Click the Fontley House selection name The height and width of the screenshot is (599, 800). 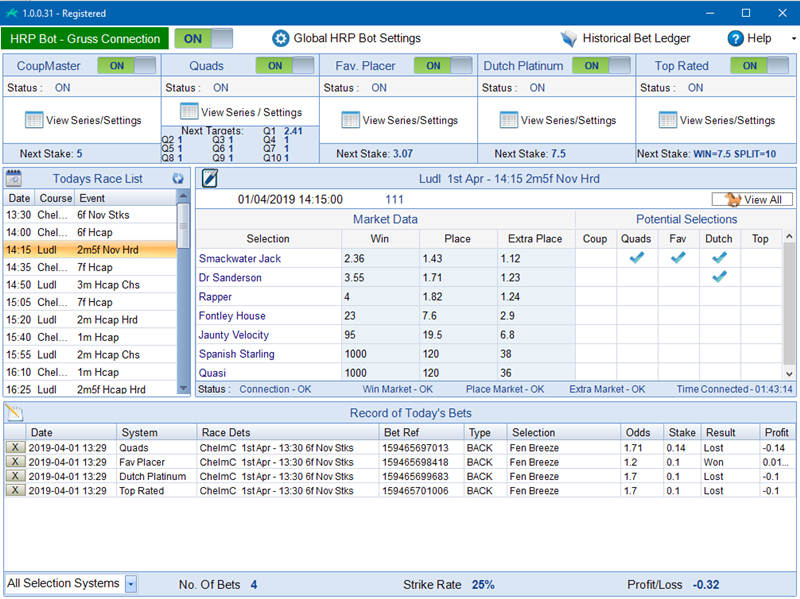pyautogui.click(x=232, y=316)
